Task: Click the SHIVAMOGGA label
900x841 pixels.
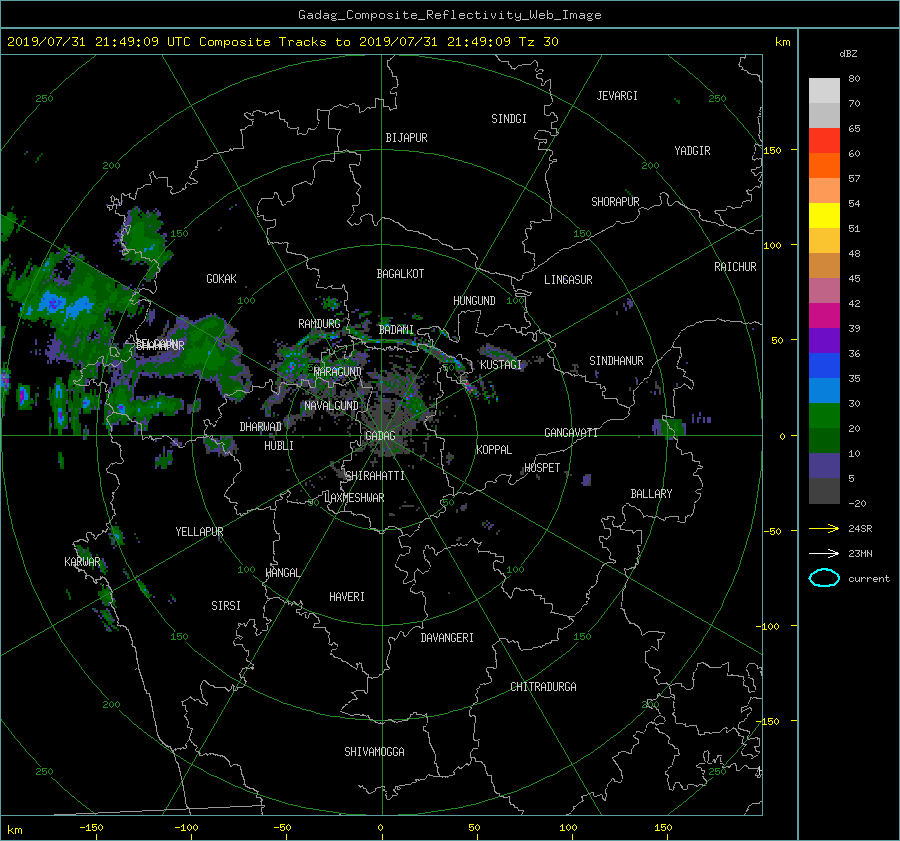Action: click(374, 752)
